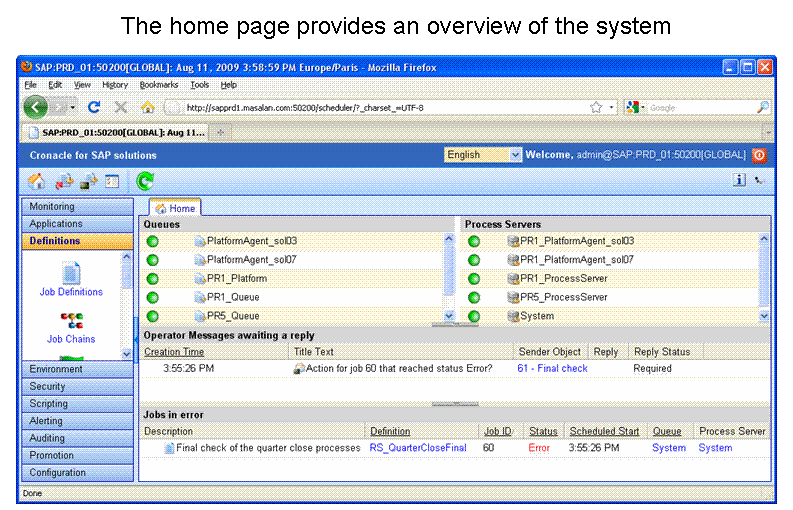The width and height of the screenshot is (793, 510).
Task: Open the Tools menu
Action: point(199,85)
